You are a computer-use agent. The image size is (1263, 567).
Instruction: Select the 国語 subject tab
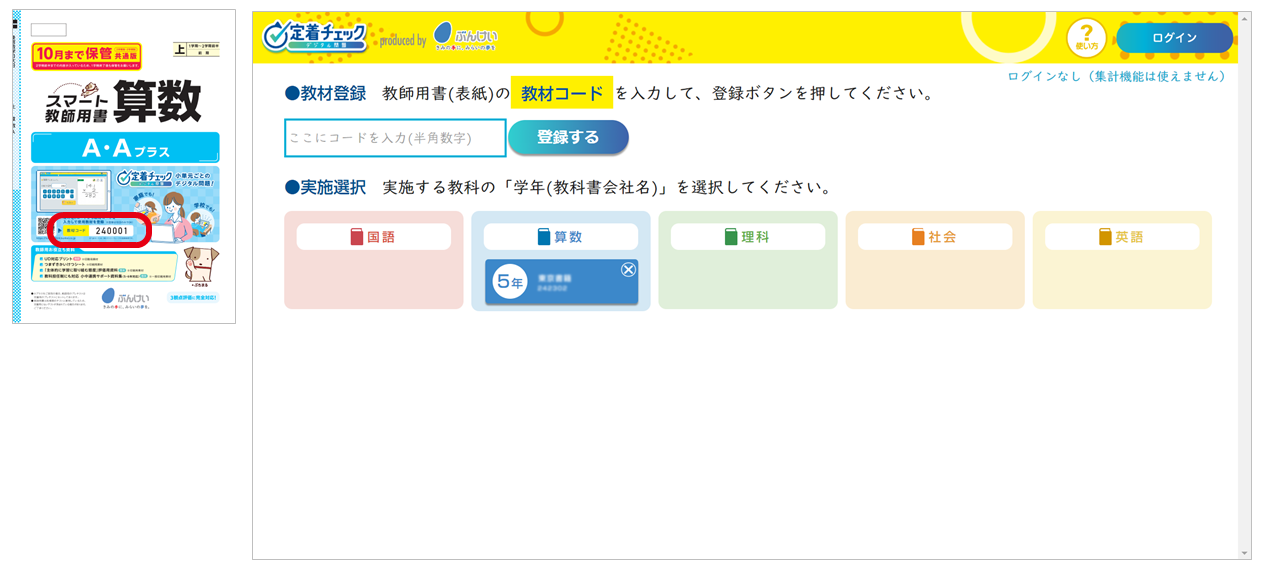pyautogui.click(x=373, y=237)
